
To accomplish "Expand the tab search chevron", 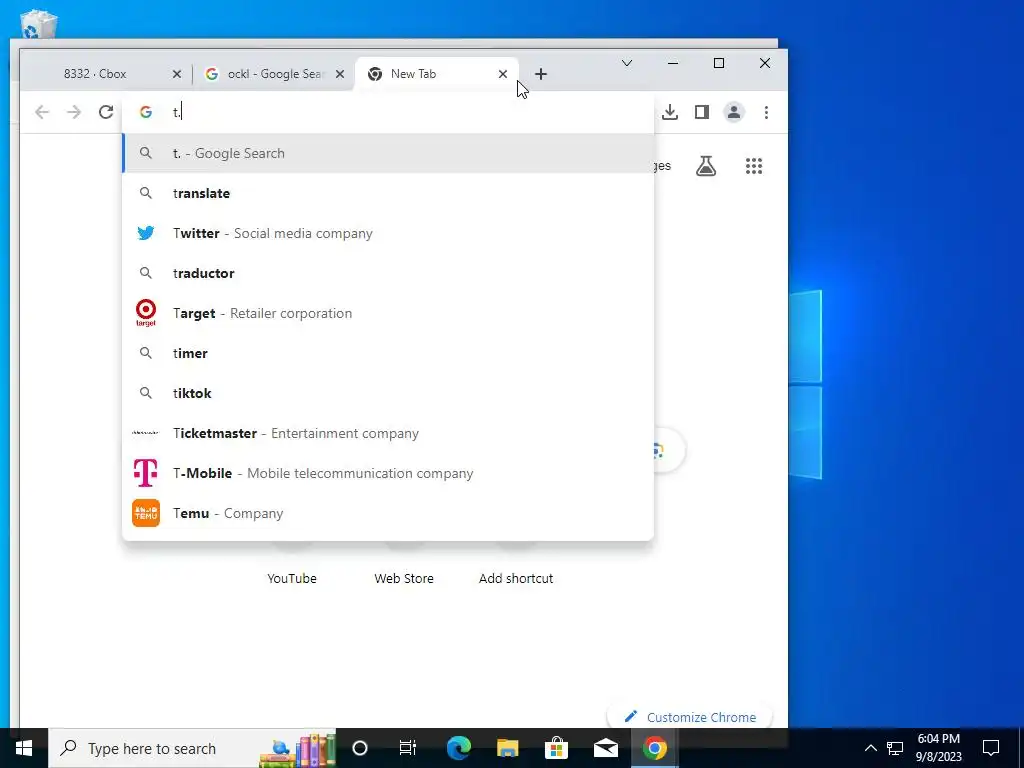I will (x=627, y=63).
